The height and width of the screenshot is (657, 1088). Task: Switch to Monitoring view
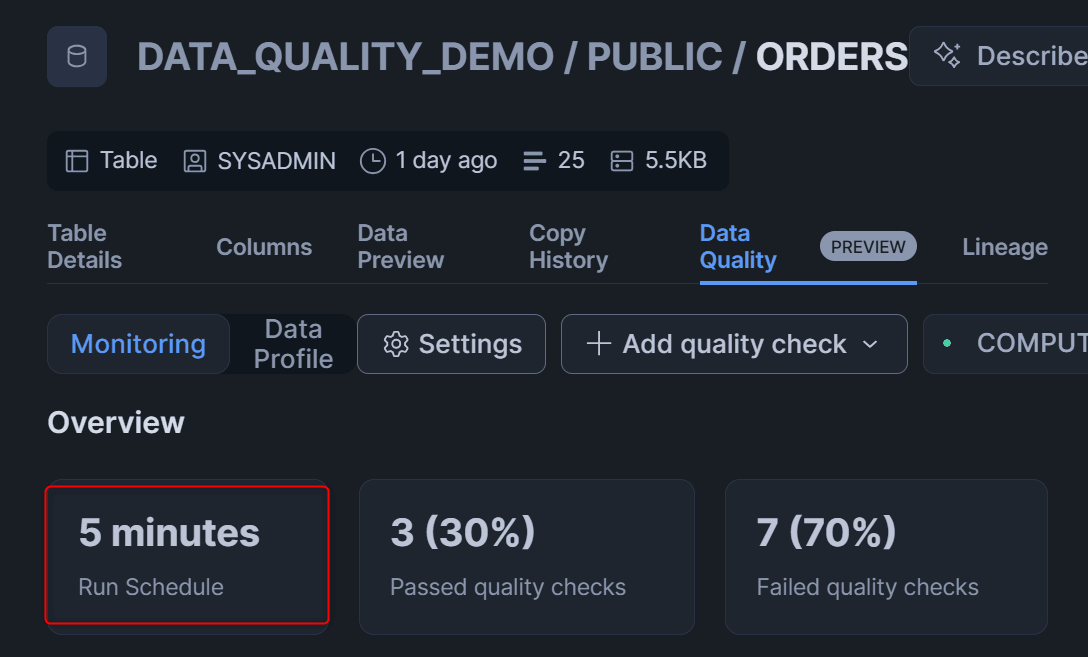[x=138, y=344]
